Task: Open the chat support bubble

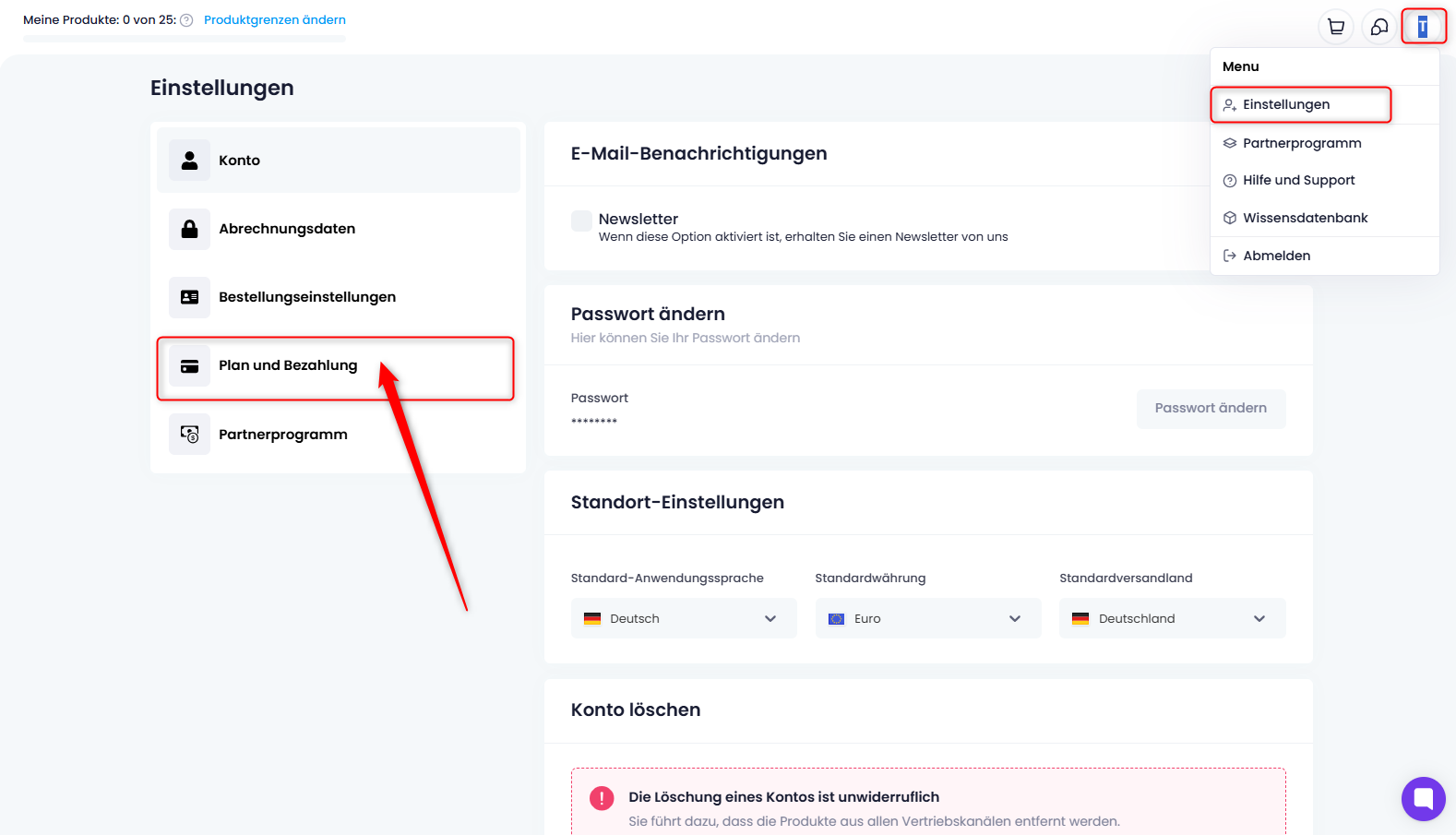Action: point(1423,799)
